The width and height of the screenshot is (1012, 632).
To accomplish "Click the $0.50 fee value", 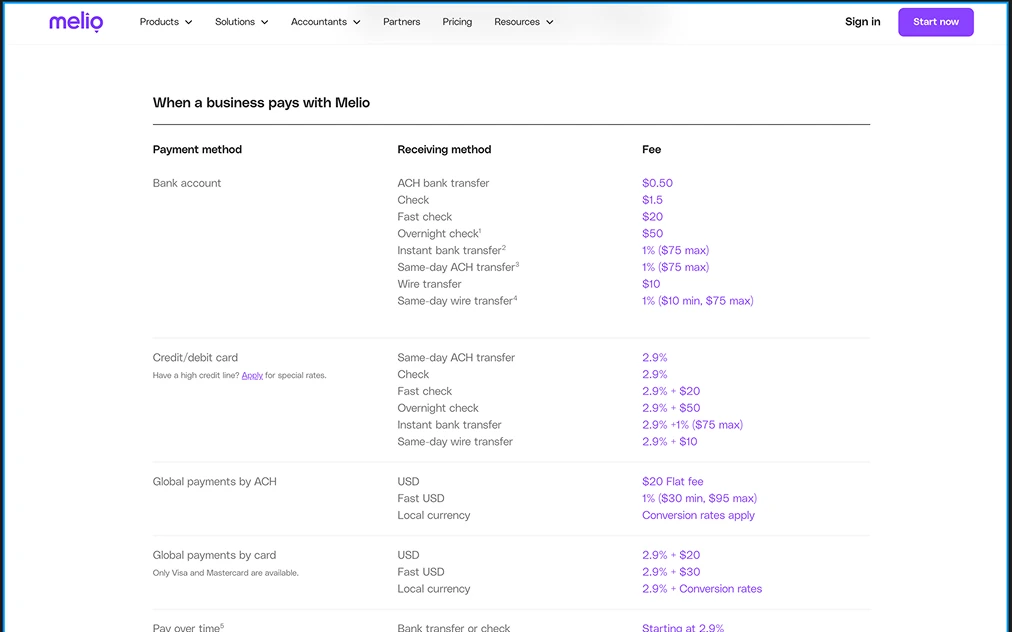I will pyautogui.click(x=657, y=183).
